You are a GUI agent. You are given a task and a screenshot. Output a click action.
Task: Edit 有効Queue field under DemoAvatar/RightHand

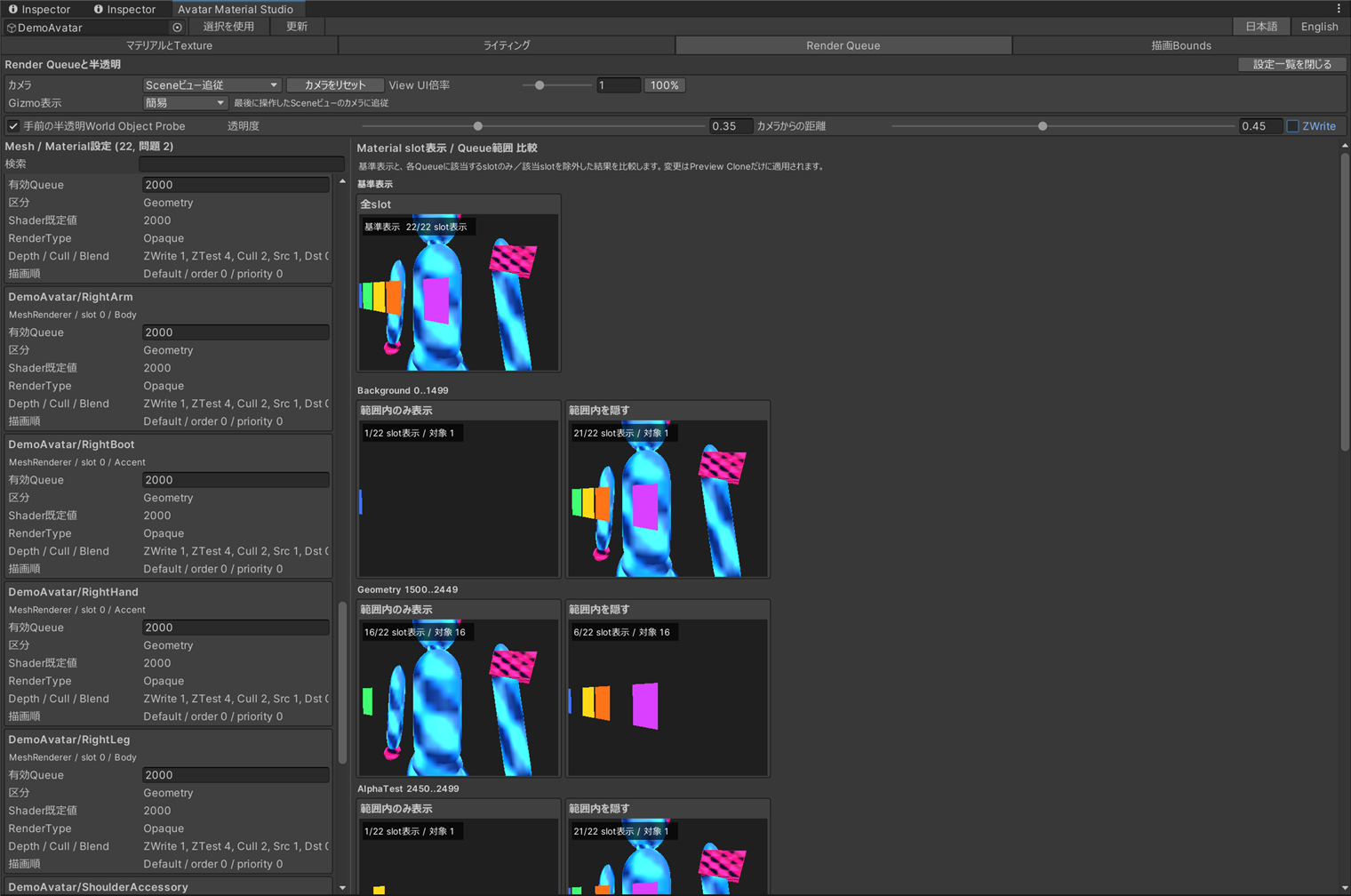coord(236,628)
